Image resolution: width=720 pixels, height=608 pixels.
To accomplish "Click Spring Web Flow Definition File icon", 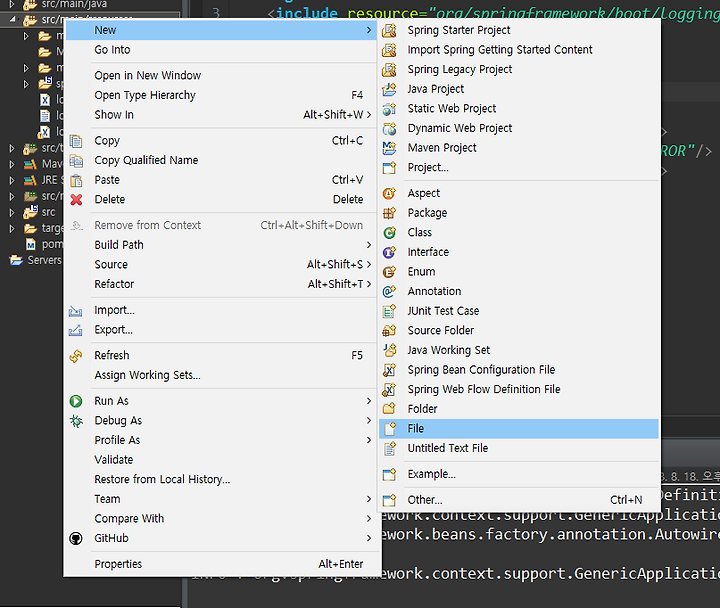I will [389, 389].
